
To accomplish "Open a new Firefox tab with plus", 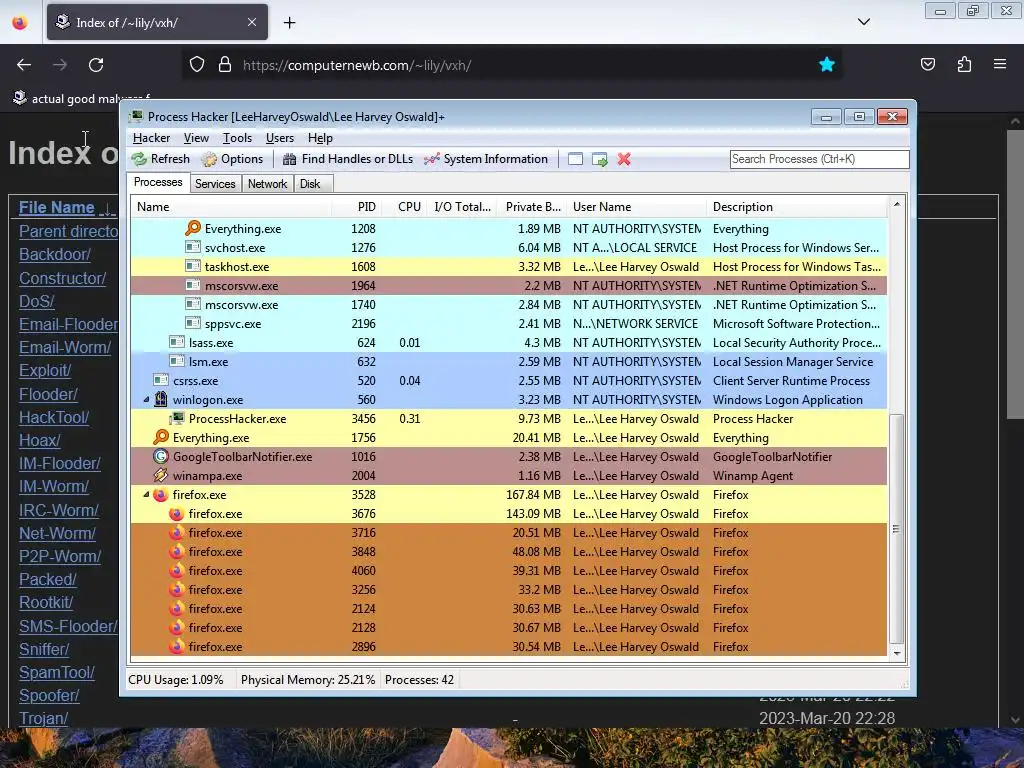I will [x=289, y=23].
